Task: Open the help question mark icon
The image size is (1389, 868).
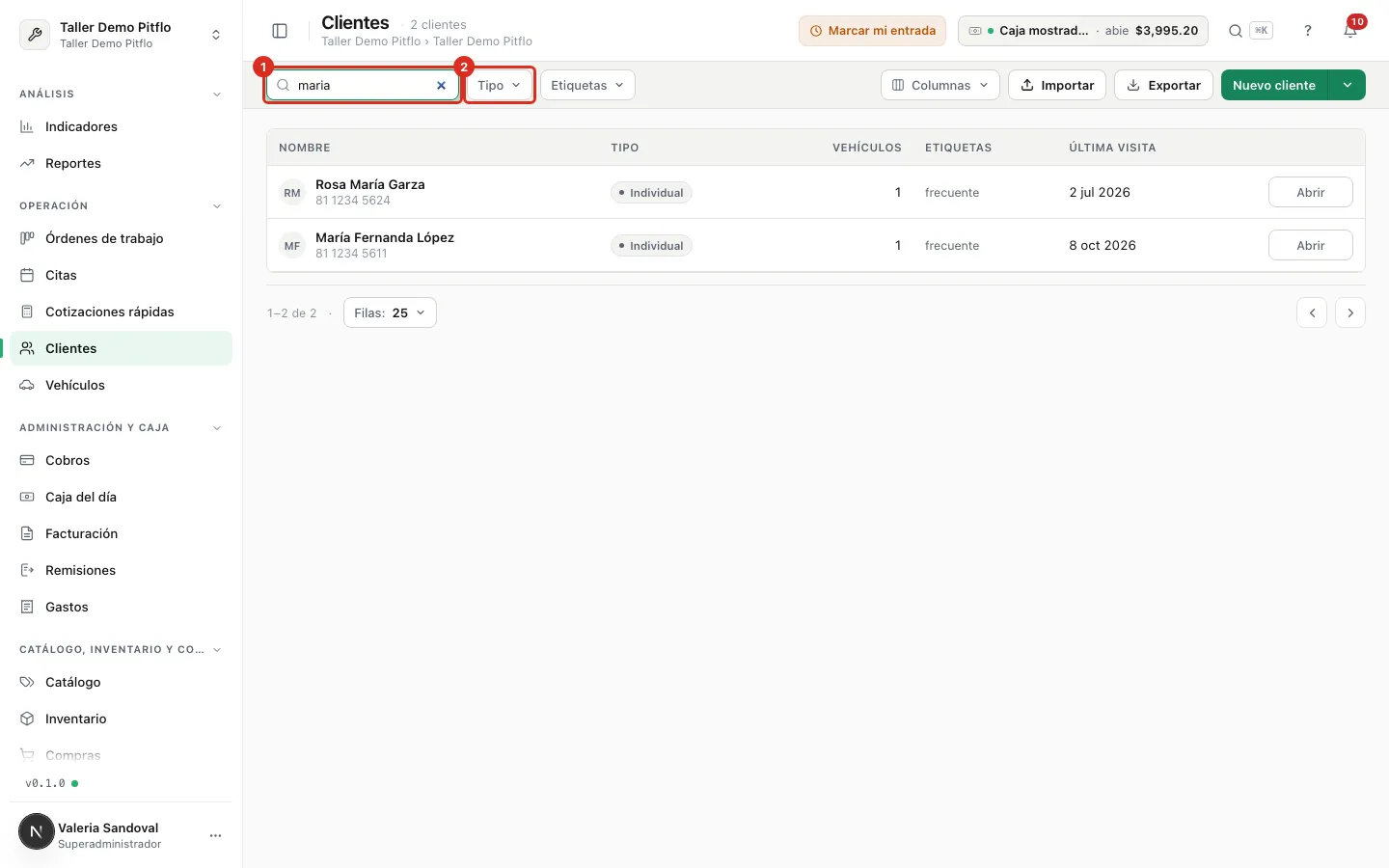Action: click(1308, 31)
